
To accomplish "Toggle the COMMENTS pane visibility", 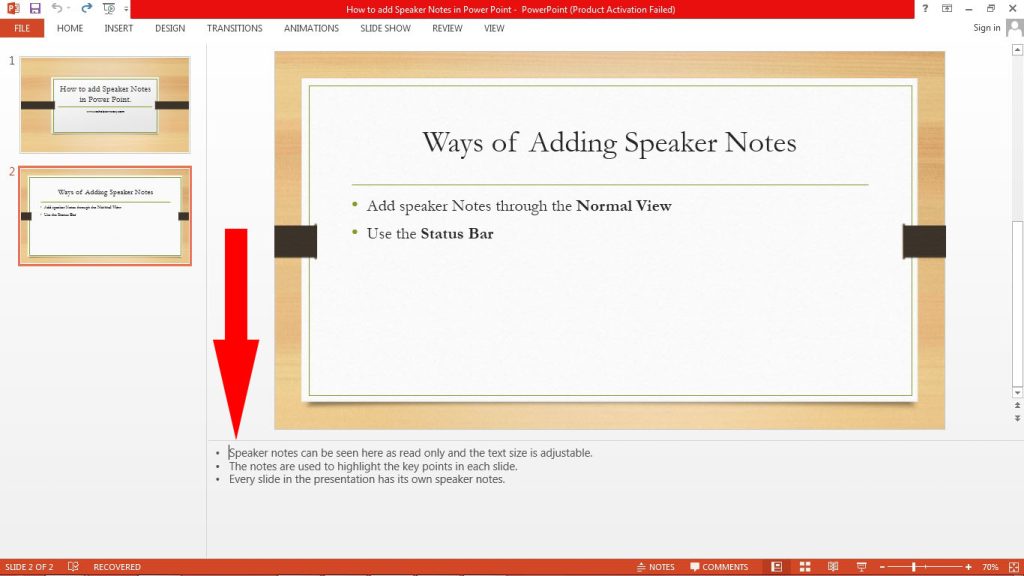I will (720, 566).
